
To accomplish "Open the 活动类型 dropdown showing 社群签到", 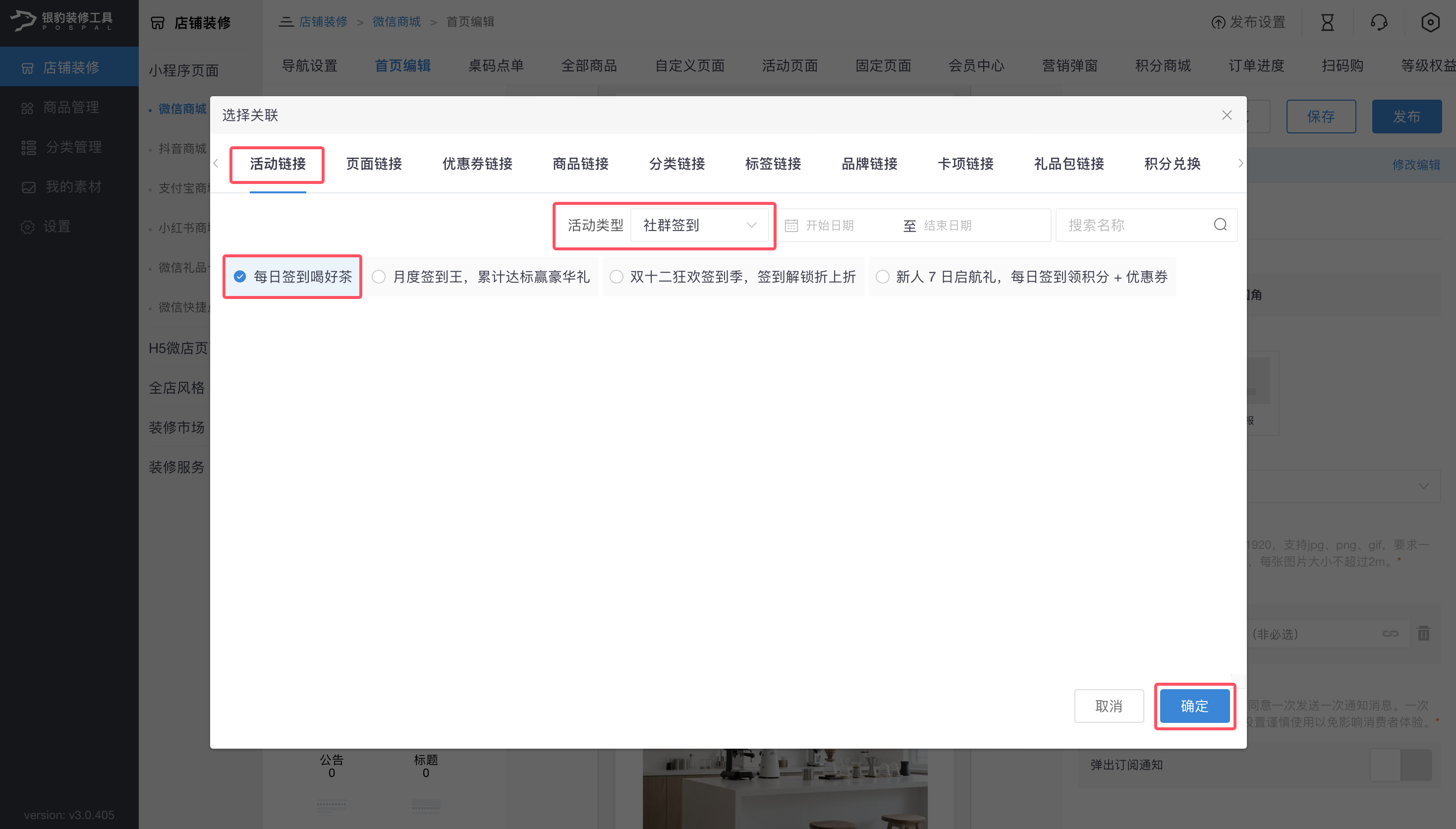I will (x=700, y=225).
